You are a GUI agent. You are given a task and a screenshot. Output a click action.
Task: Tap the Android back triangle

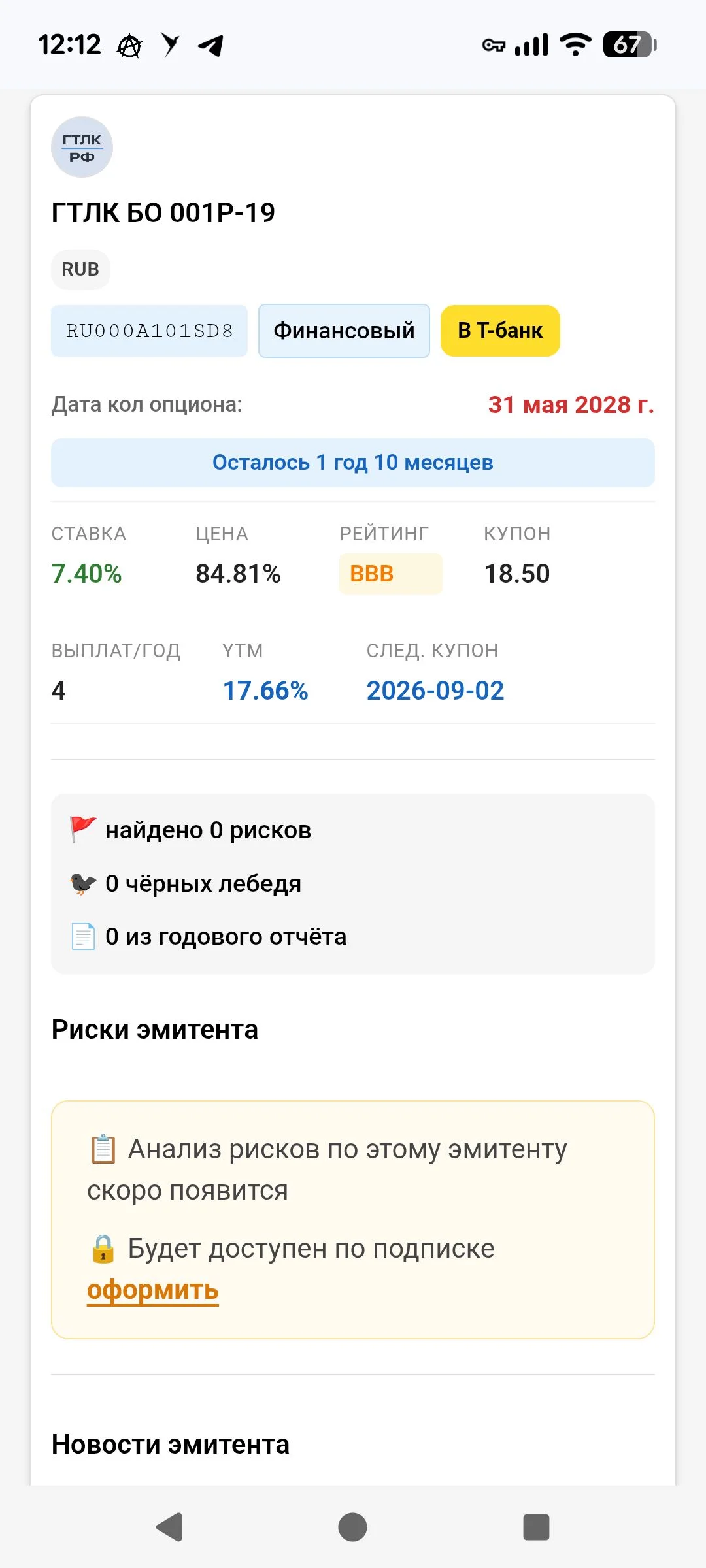click(x=169, y=1527)
